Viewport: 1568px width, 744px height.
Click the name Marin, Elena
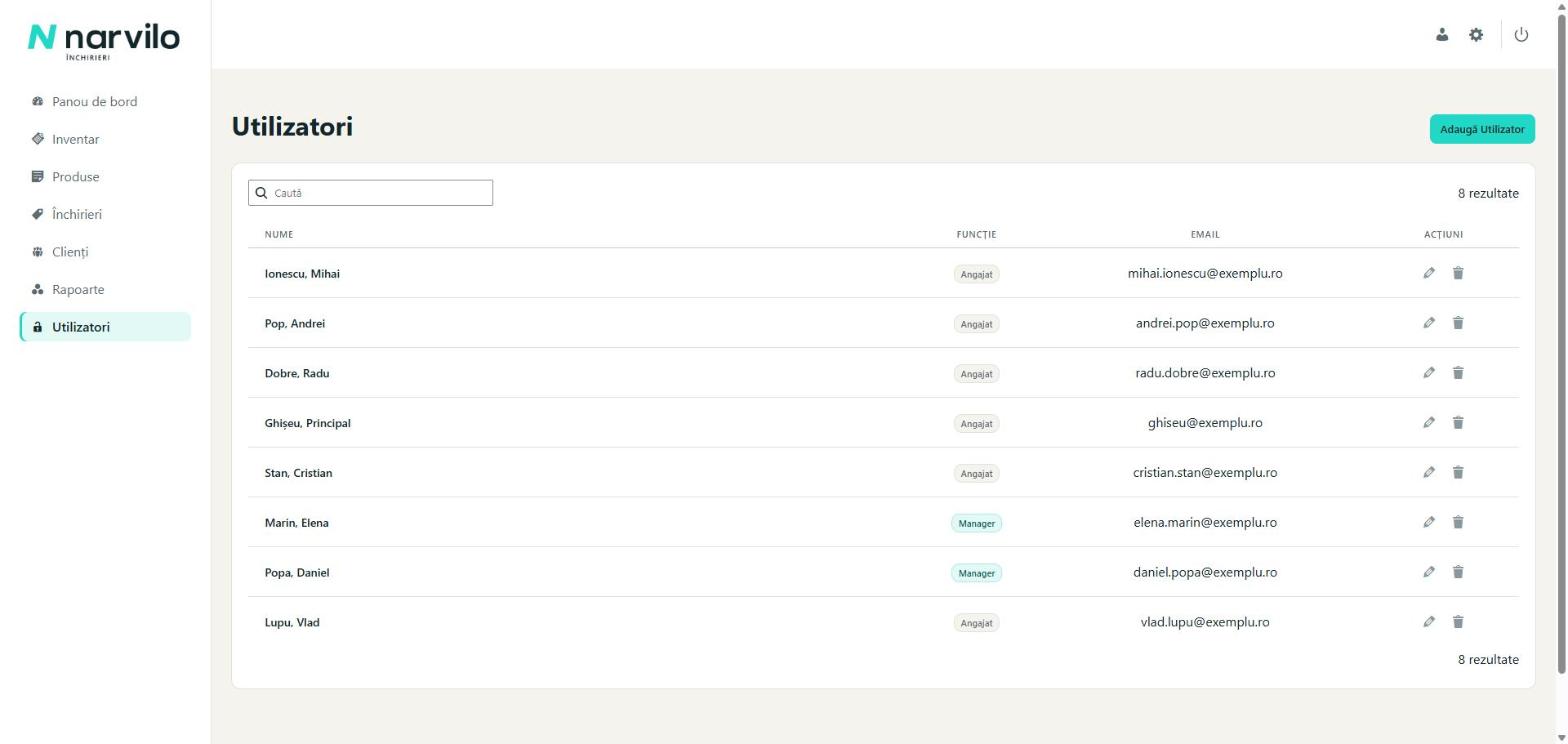pos(297,523)
